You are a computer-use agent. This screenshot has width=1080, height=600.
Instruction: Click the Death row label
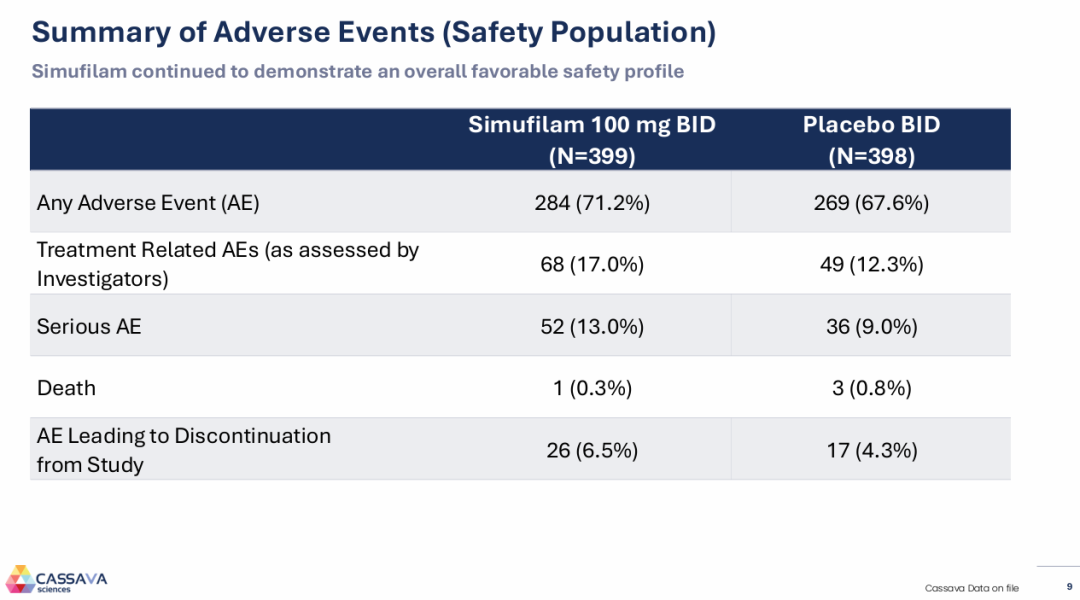66,388
